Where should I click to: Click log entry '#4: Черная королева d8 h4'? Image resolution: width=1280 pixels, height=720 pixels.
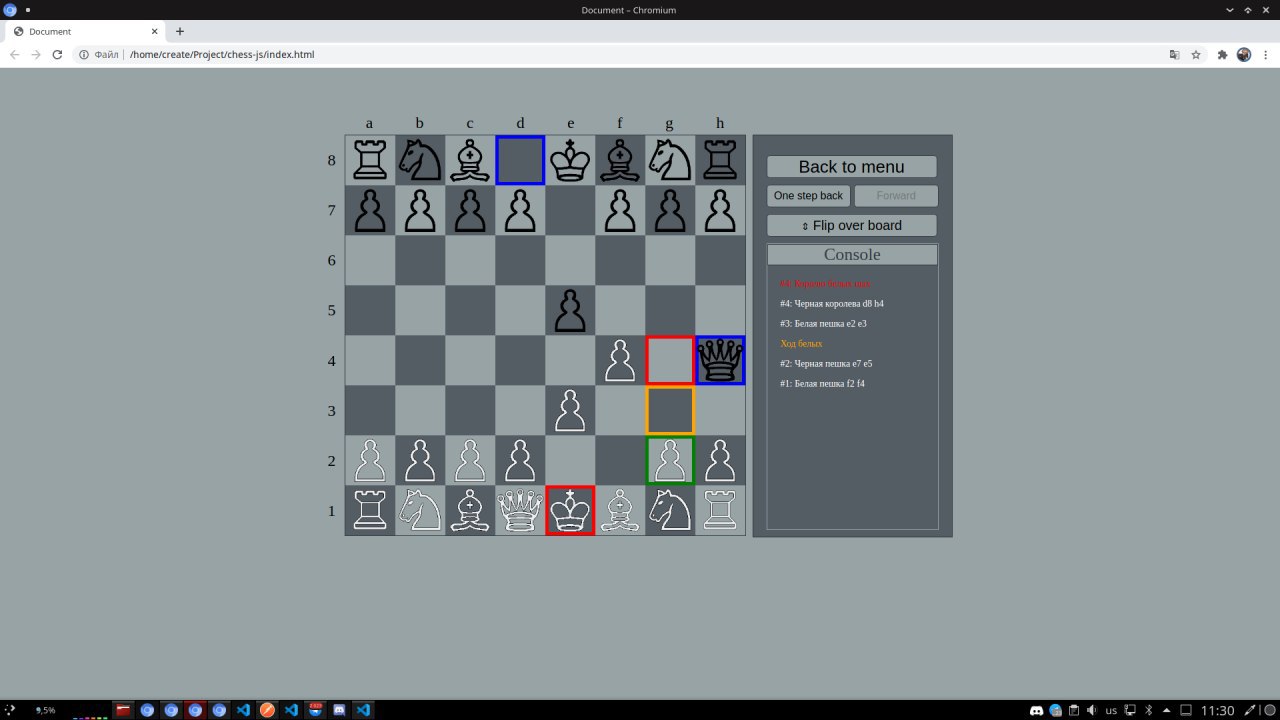pos(832,303)
